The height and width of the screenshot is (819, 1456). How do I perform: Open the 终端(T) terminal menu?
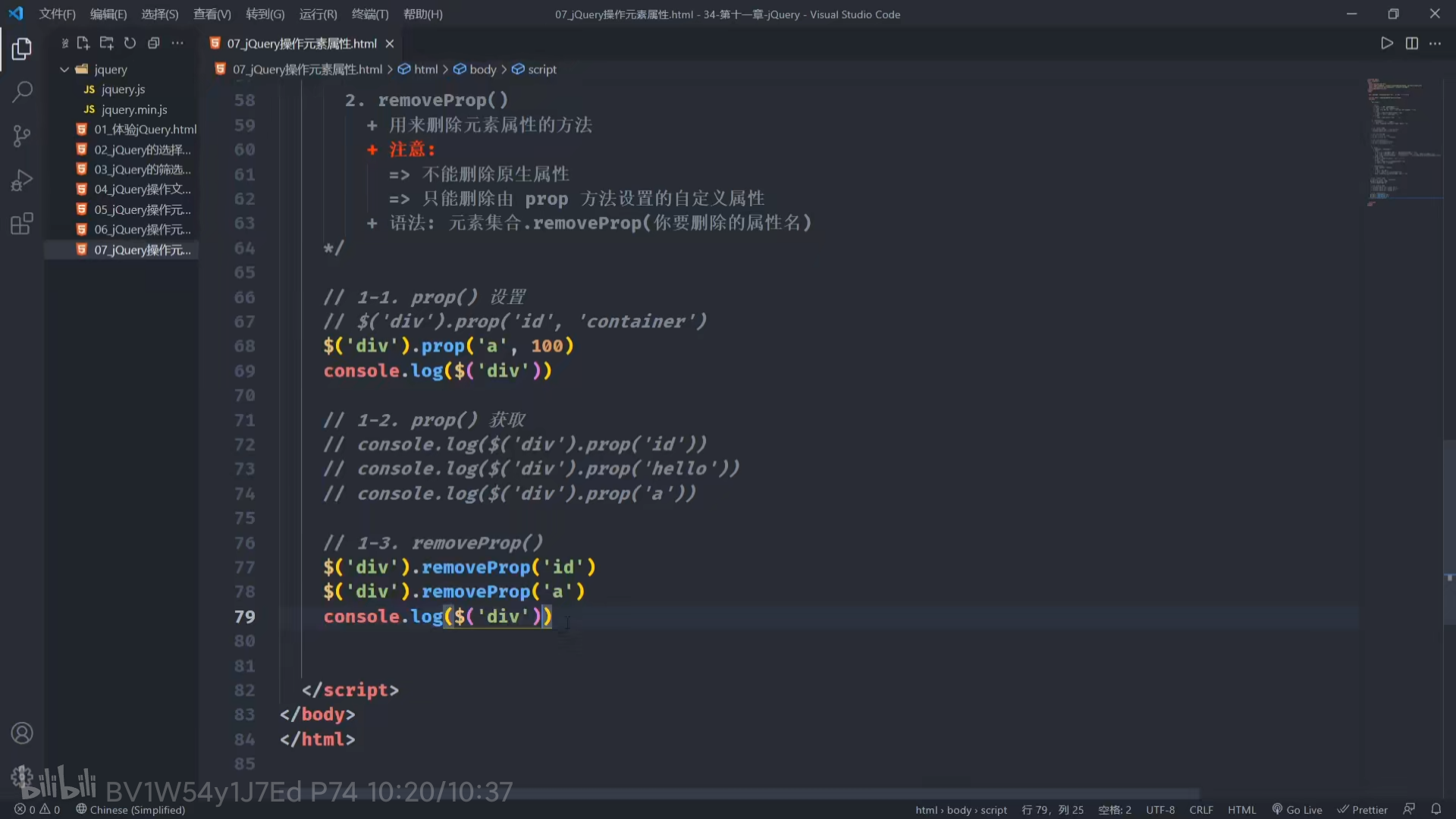pyautogui.click(x=370, y=14)
